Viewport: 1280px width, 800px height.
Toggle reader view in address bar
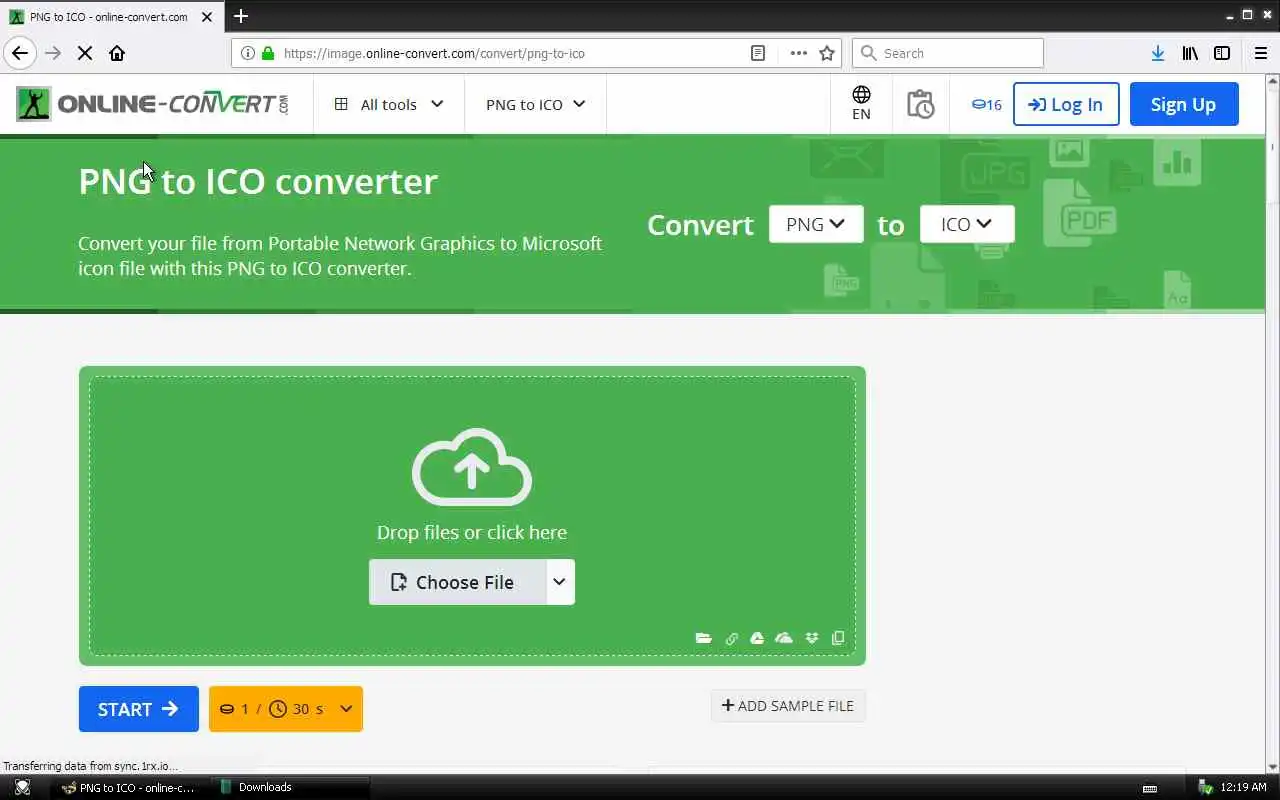pyautogui.click(x=758, y=53)
